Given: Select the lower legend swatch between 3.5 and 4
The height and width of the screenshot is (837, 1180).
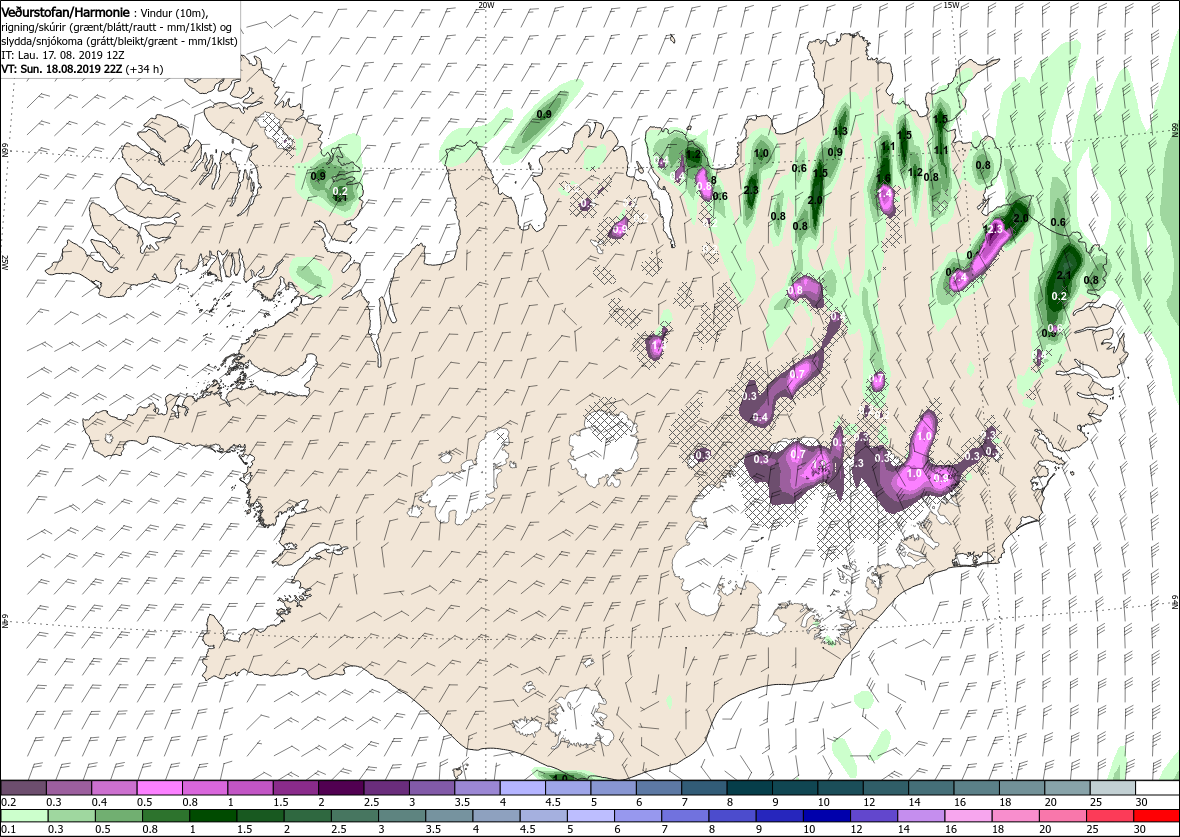Looking at the screenshot, I should tap(449, 817).
